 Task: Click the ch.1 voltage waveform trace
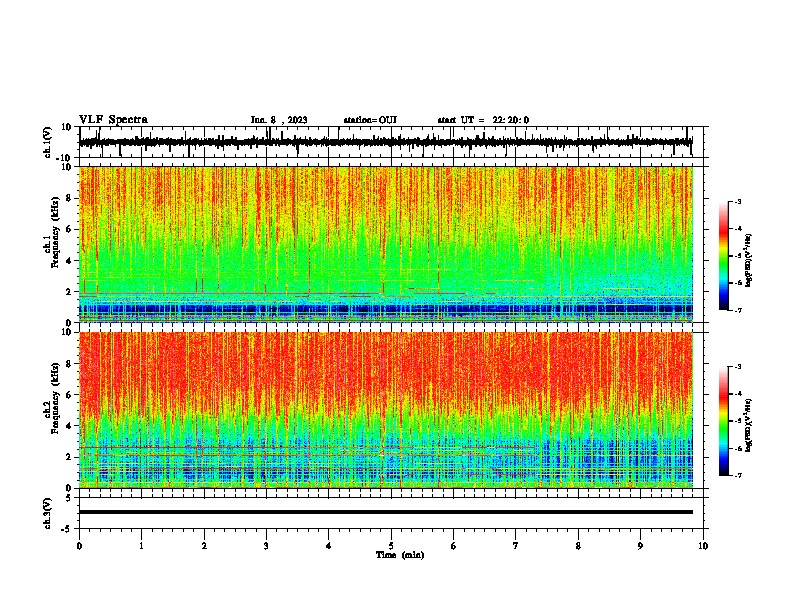tap(385, 142)
